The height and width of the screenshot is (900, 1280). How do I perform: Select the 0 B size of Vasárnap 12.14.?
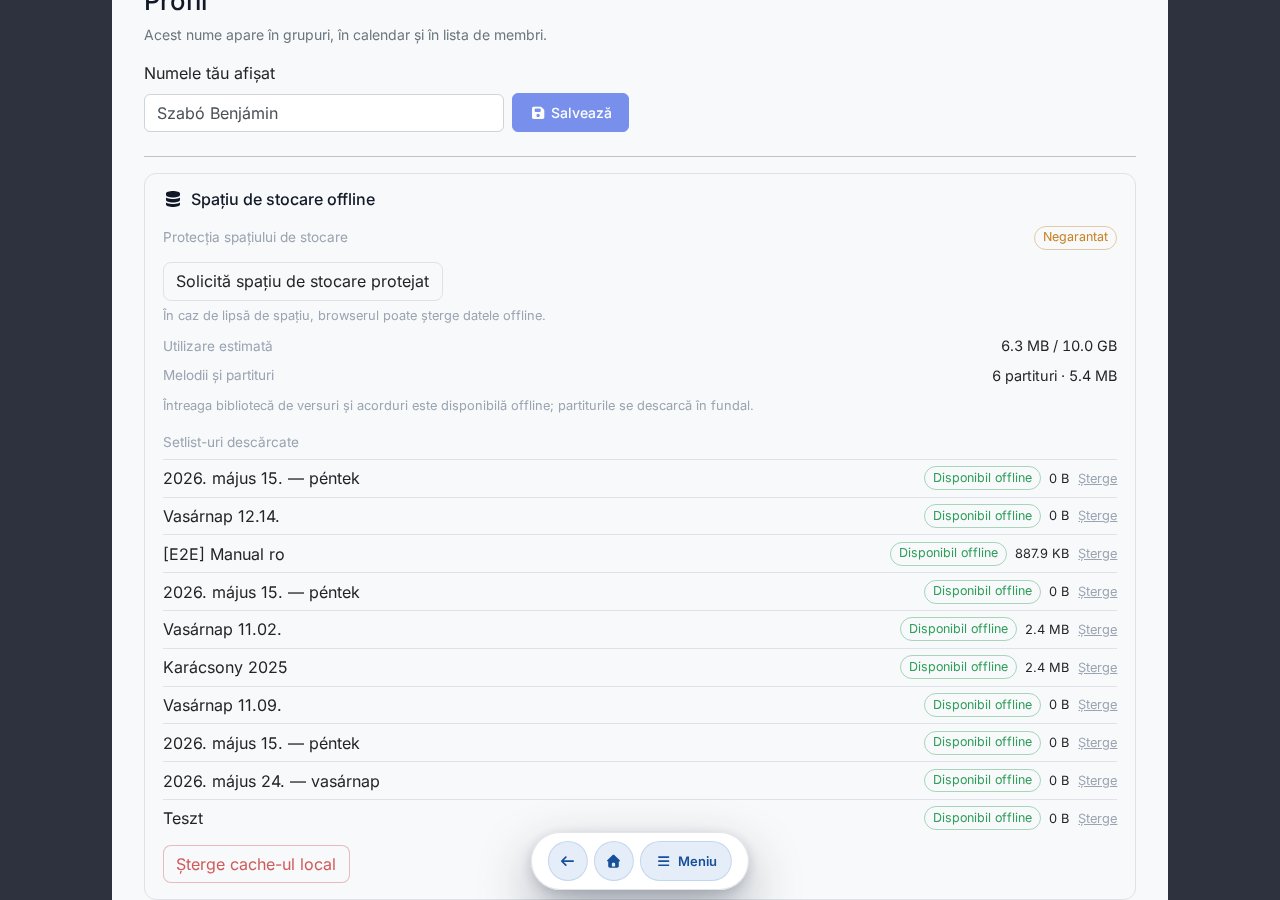(x=1059, y=516)
